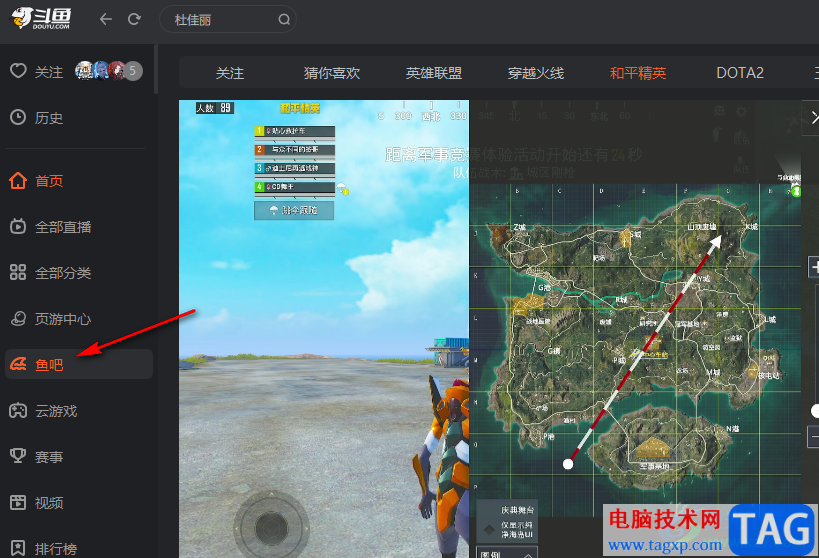Click the 人数 89 player count
The width and height of the screenshot is (819, 558).
215,108
